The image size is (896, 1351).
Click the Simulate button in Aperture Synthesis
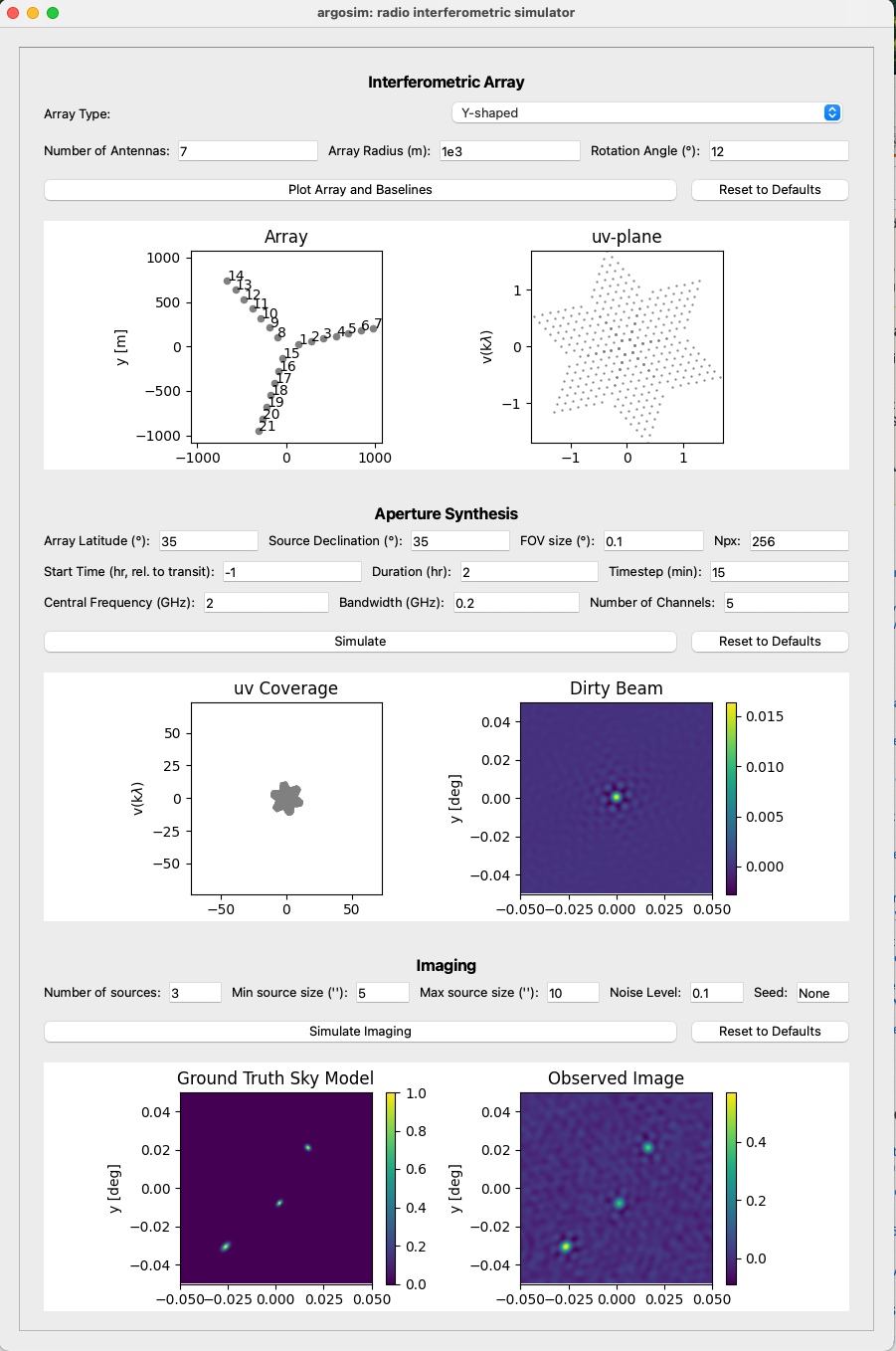360,642
